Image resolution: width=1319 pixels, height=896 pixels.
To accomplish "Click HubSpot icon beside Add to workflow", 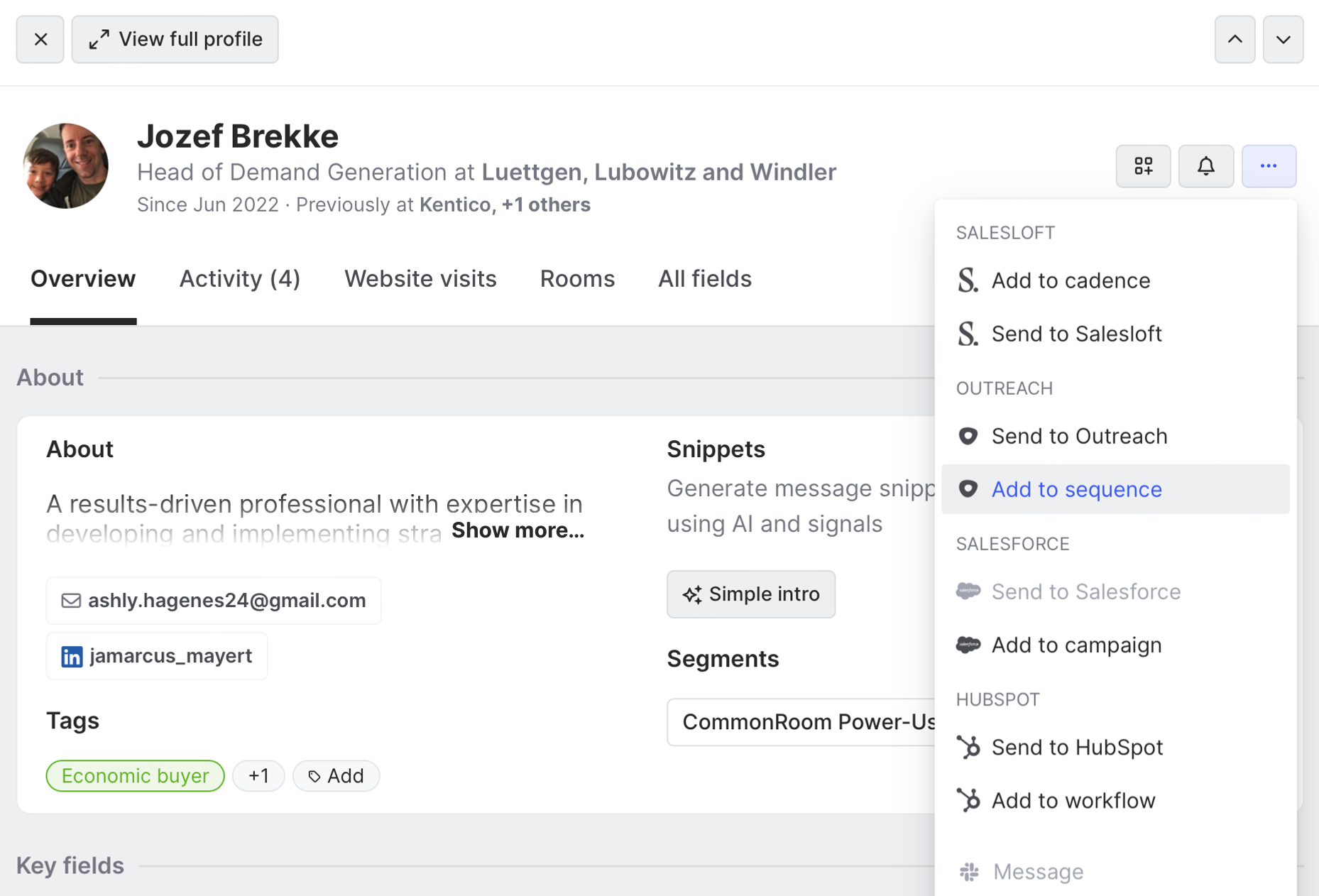I will (x=968, y=800).
